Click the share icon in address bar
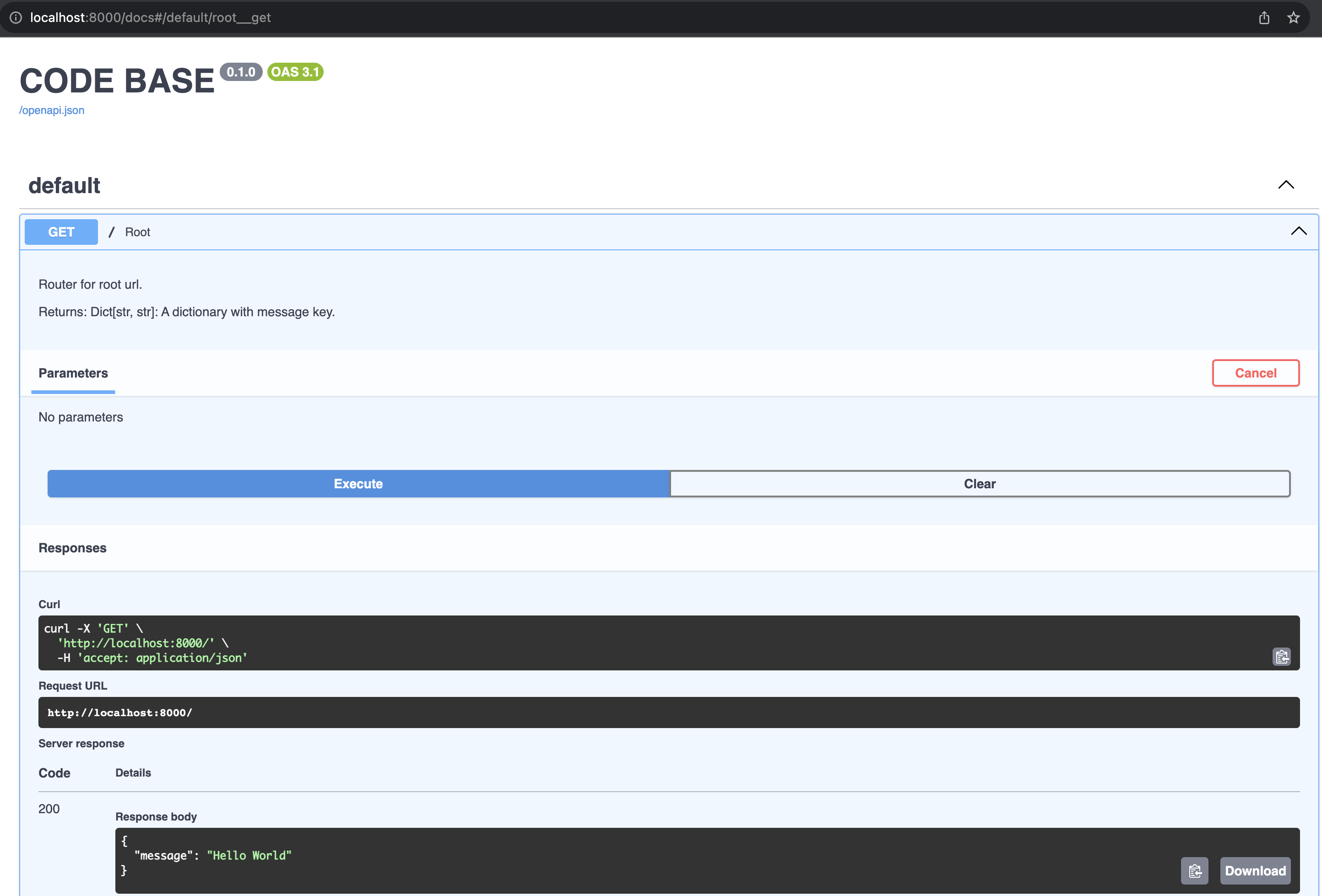Image resolution: width=1322 pixels, height=896 pixels. point(1264,18)
